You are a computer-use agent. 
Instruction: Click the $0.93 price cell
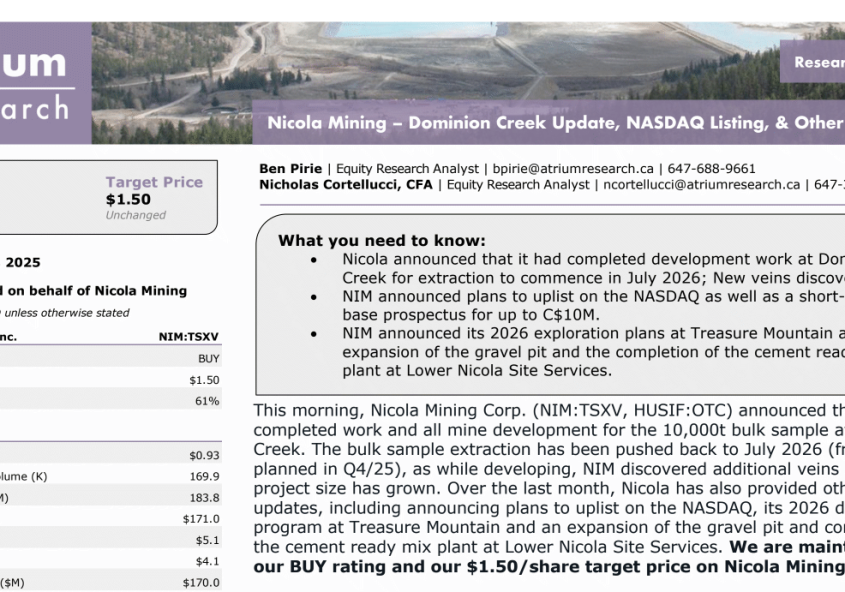204,455
